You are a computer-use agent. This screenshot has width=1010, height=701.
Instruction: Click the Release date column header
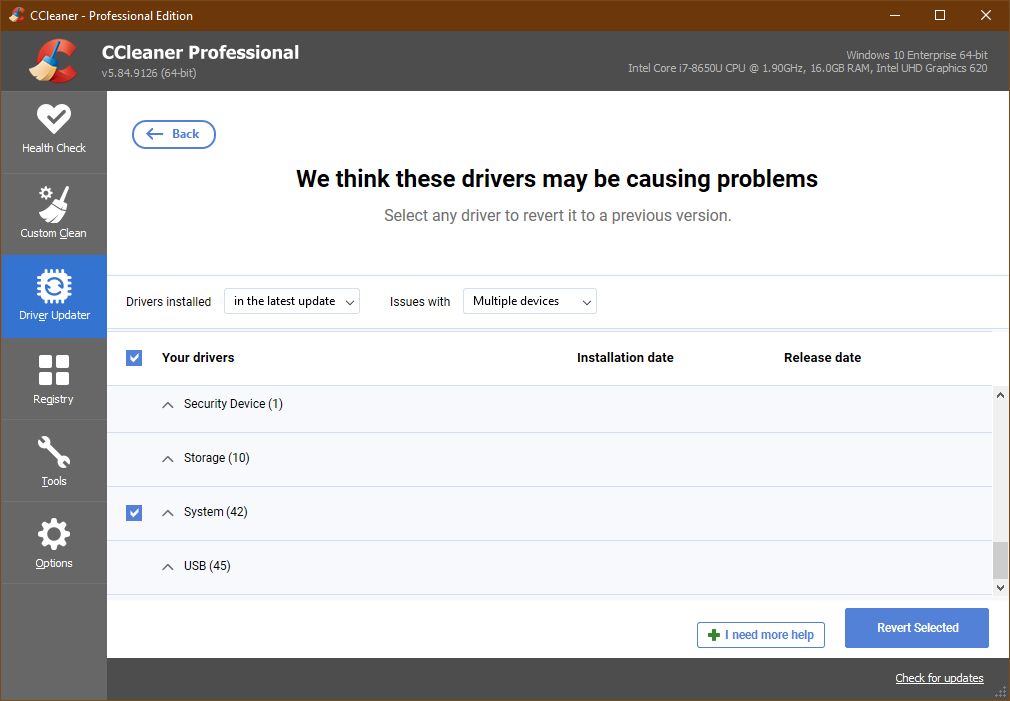pyautogui.click(x=822, y=358)
